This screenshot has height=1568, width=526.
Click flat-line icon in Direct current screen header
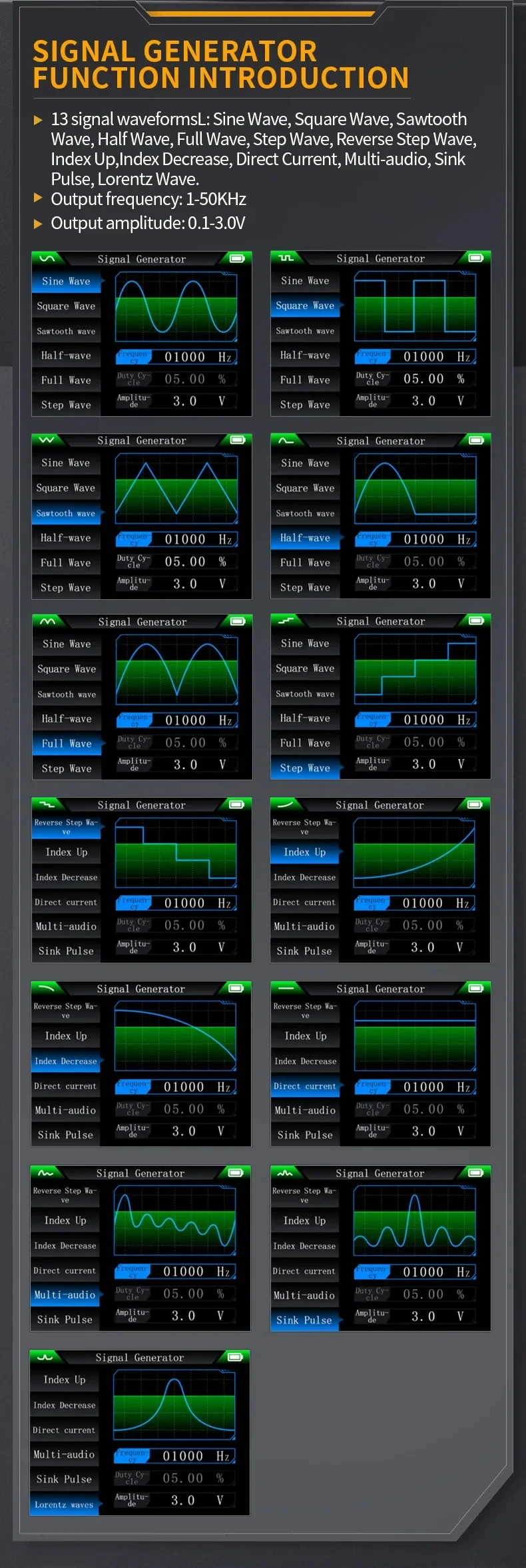pos(286,988)
